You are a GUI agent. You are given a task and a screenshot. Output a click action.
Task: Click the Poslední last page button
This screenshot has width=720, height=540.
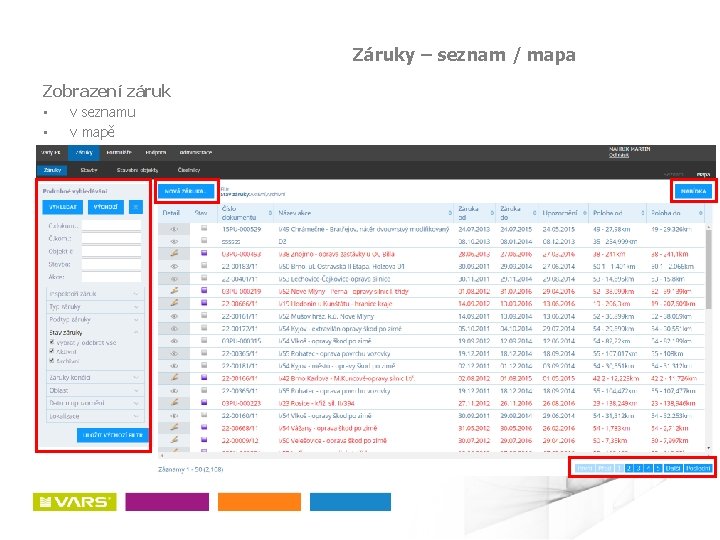click(x=698, y=468)
